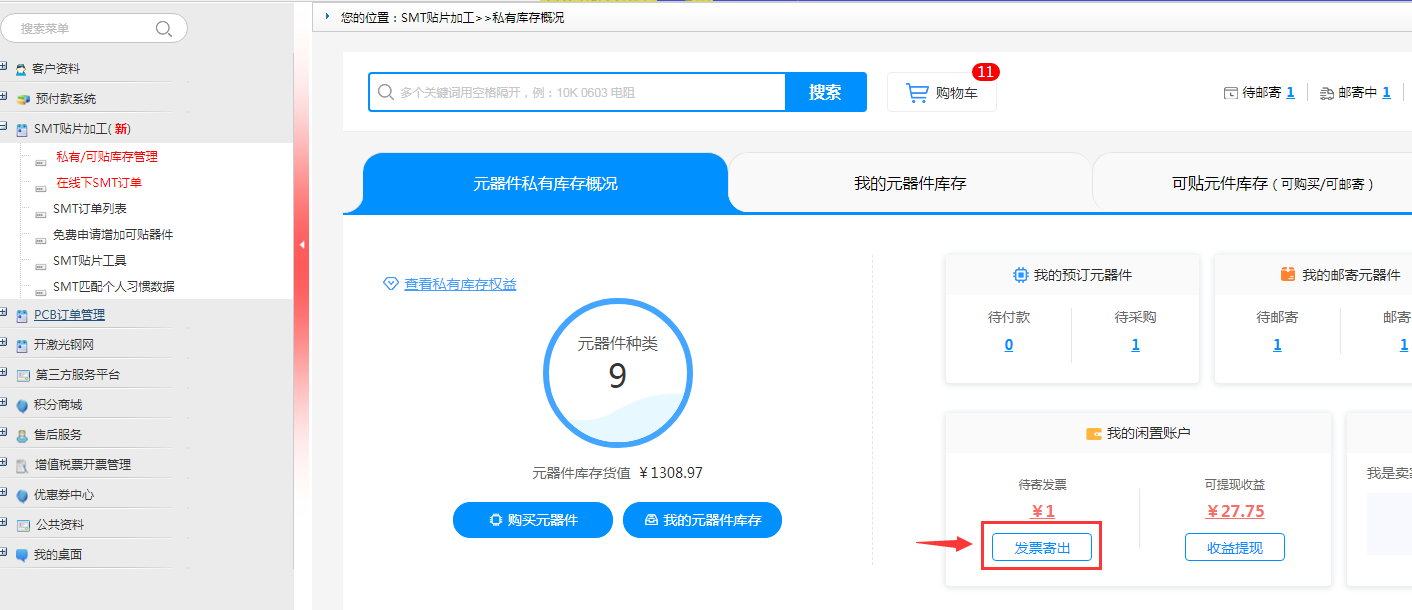The width and height of the screenshot is (1412, 610).
Task: Open 查看私有库存权益 link
Action: tap(460, 284)
